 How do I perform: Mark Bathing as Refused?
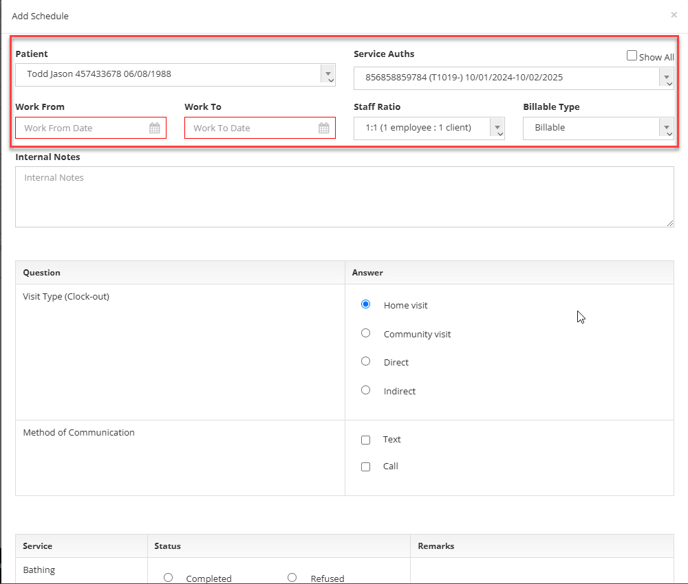[292, 577]
